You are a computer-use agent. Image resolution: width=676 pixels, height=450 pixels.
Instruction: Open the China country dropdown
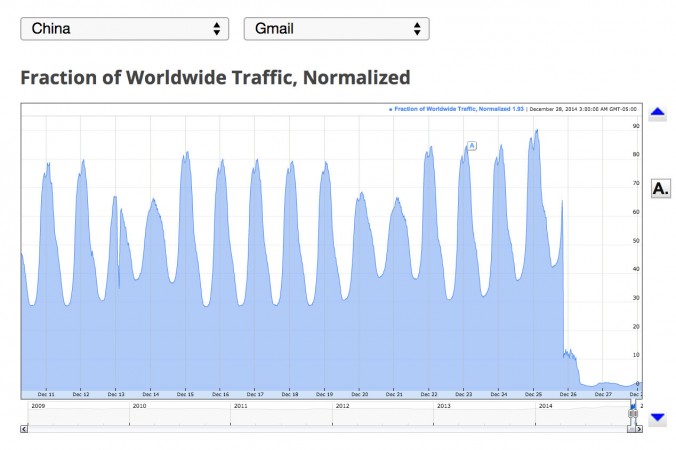(124, 29)
